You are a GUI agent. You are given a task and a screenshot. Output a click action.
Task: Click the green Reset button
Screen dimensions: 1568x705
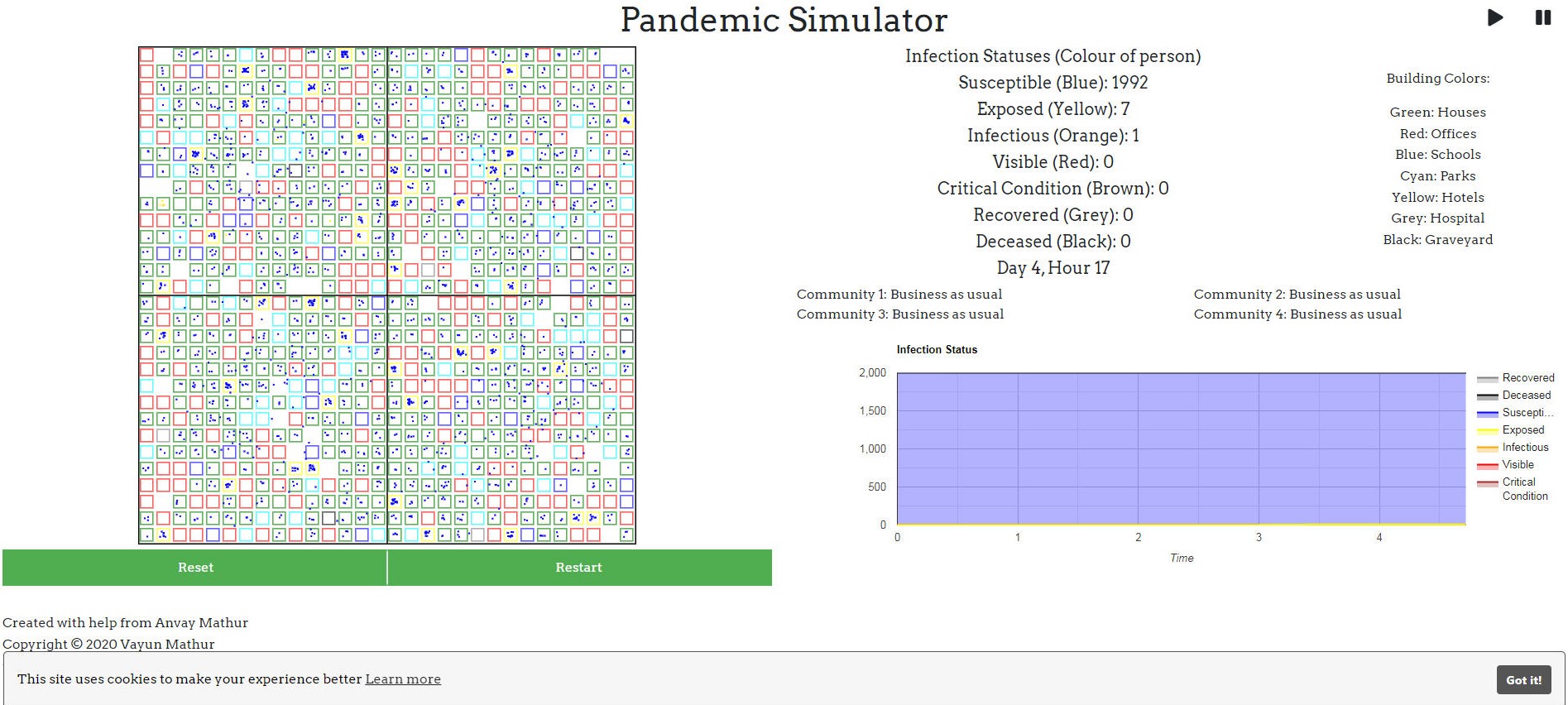tap(195, 568)
